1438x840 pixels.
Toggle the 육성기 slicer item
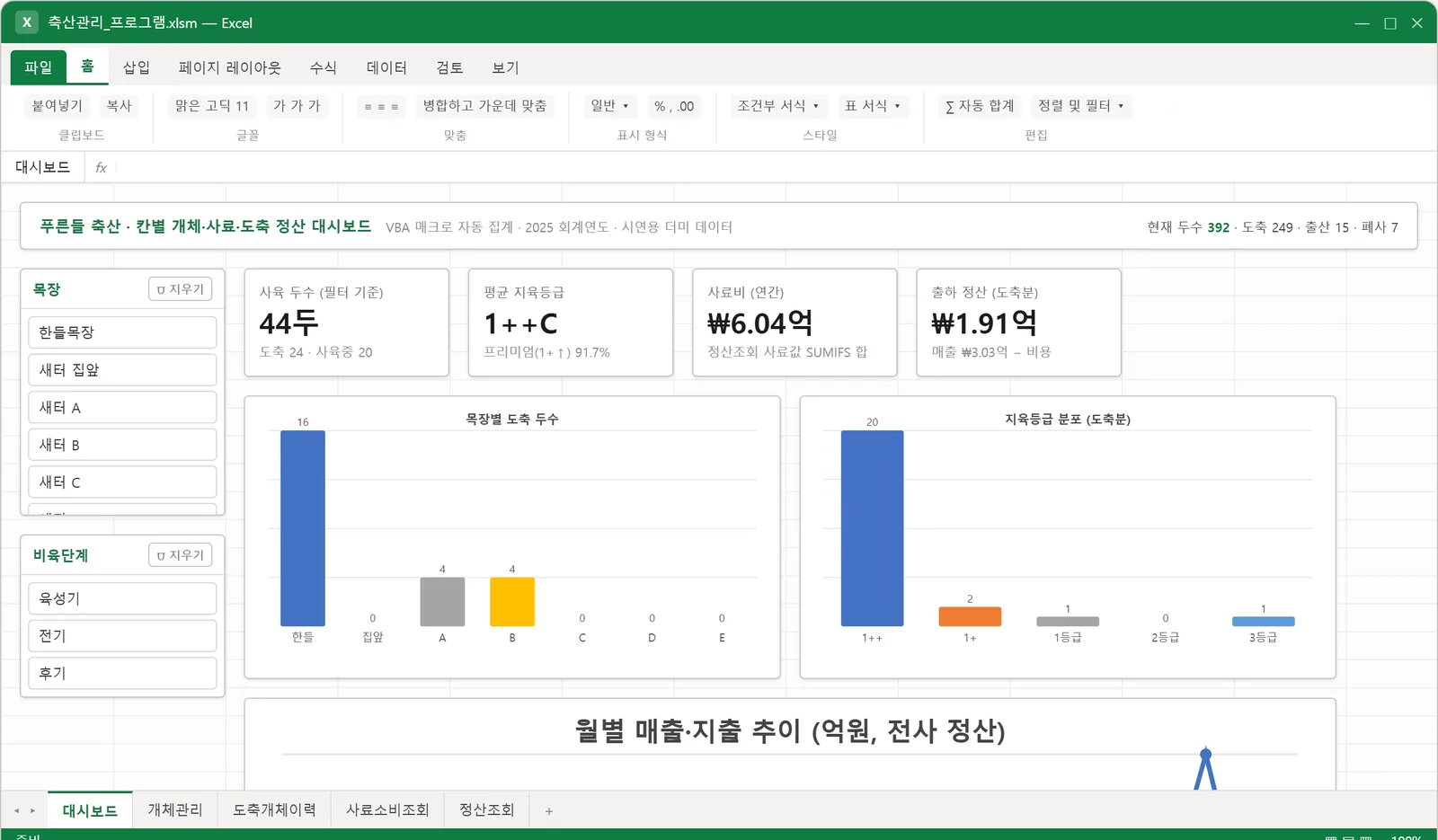[122, 598]
